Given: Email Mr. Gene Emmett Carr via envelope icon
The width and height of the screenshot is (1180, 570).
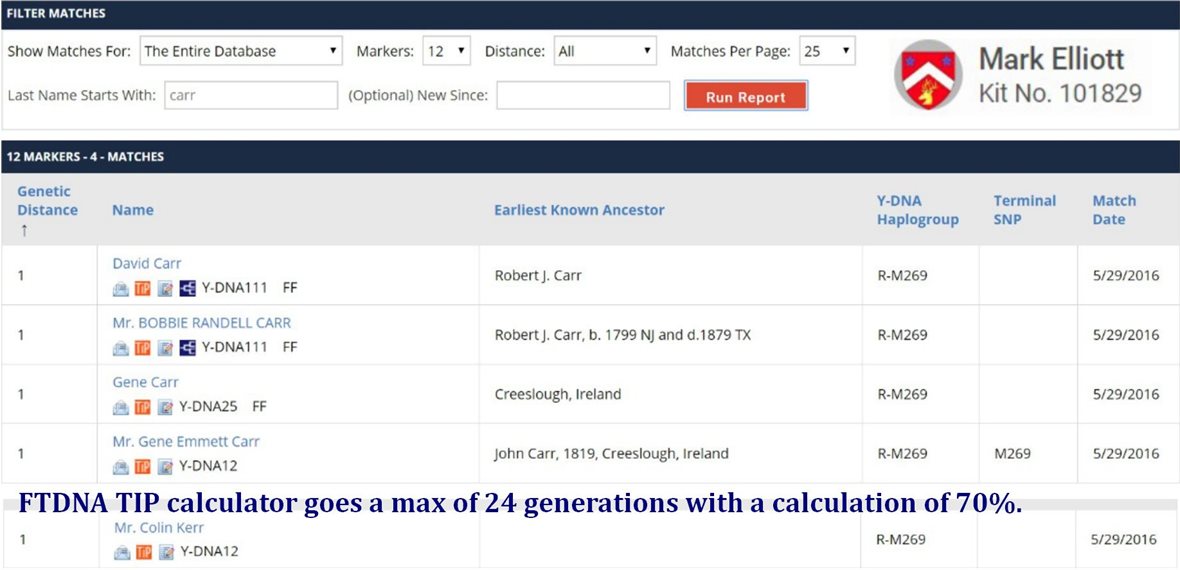Looking at the screenshot, I should click(x=120, y=467).
